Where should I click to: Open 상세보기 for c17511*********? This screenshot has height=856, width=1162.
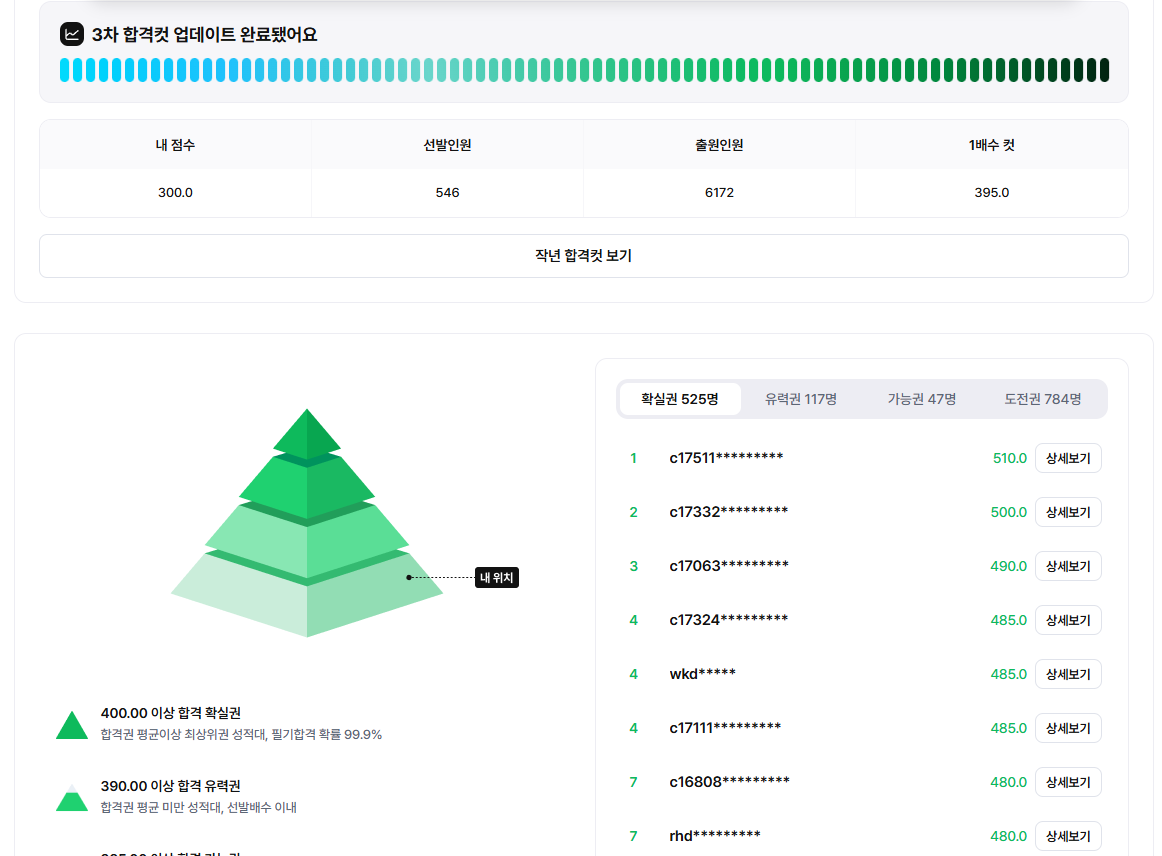(1068, 458)
